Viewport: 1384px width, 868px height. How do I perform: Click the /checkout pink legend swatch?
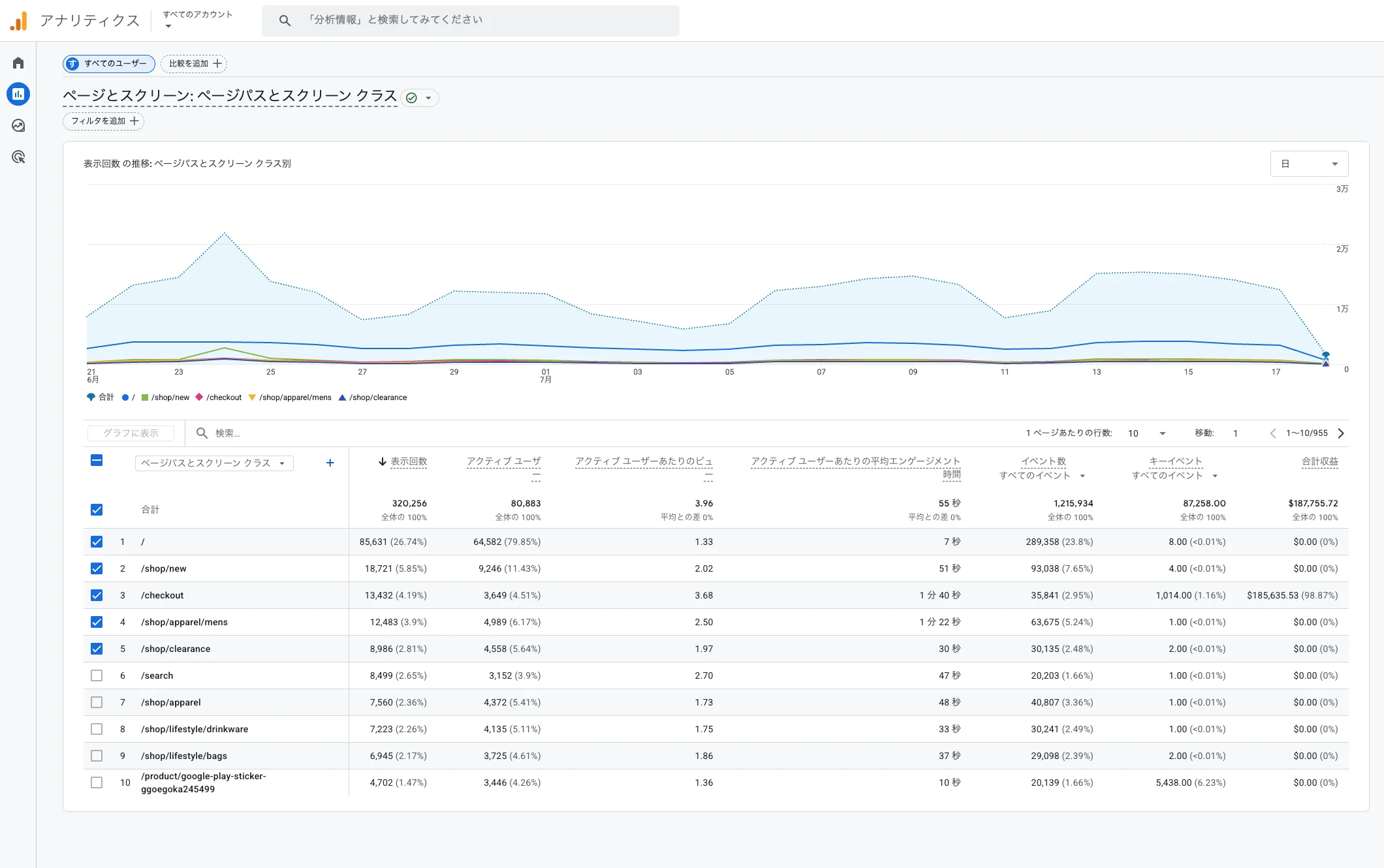(199, 397)
